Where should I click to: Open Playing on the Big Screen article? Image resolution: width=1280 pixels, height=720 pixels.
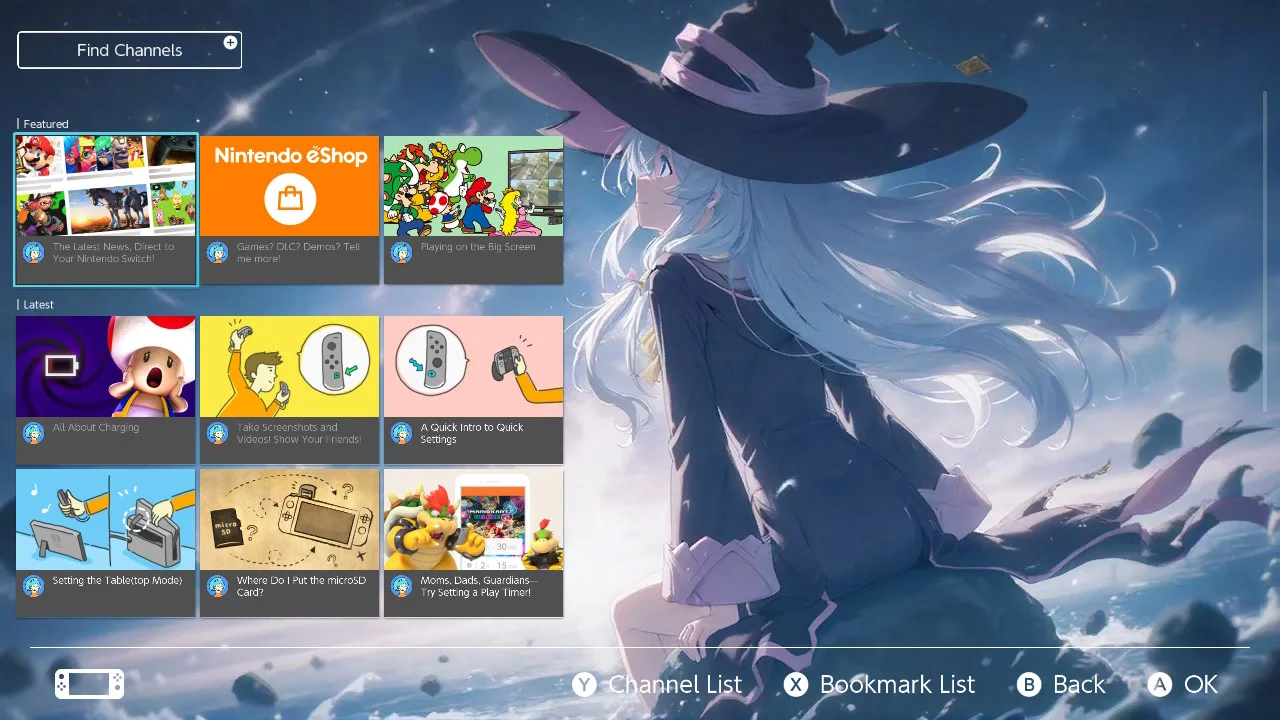(x=473, y=209)
